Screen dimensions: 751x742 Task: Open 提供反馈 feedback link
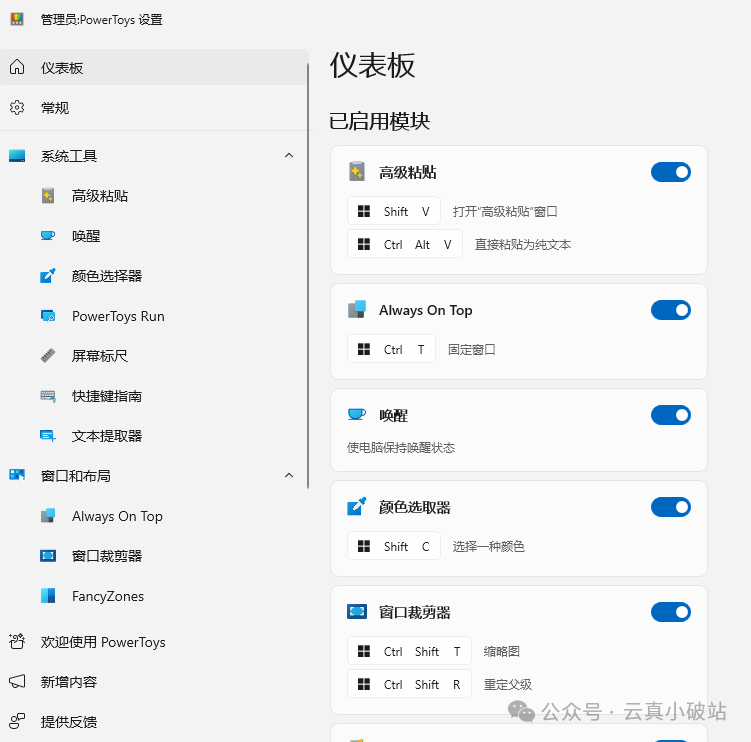pyautogui.click(x=154, y=722)
